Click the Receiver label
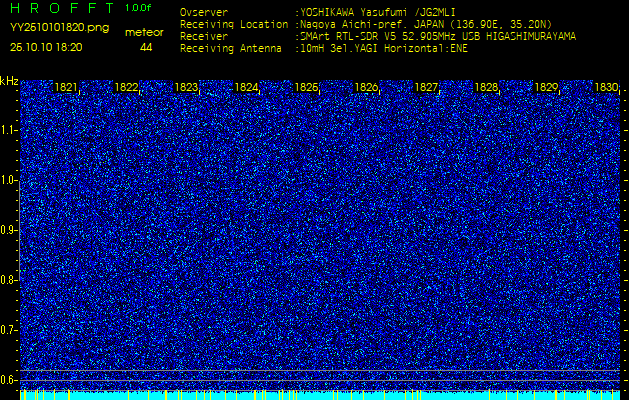The width and height of the screenshot is (629, 400). [x=204, y=37]
